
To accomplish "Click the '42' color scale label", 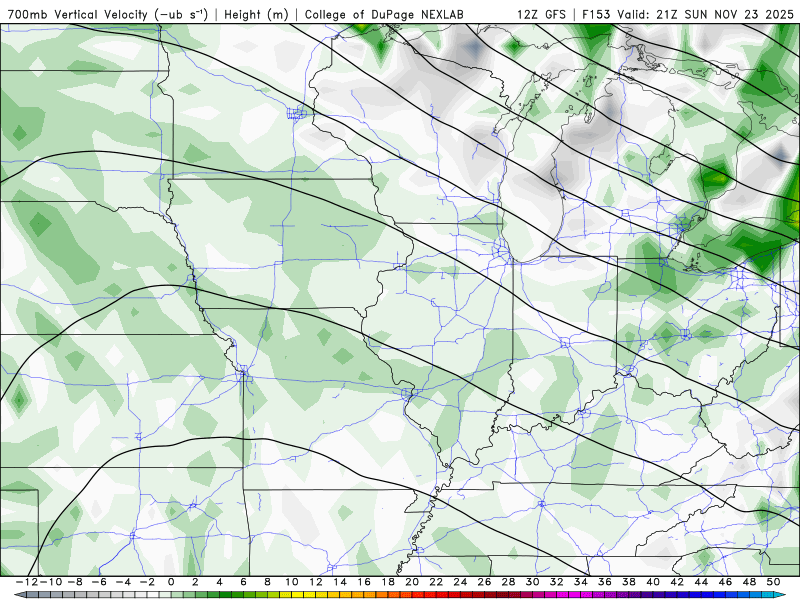I will (x=677, y=582).
